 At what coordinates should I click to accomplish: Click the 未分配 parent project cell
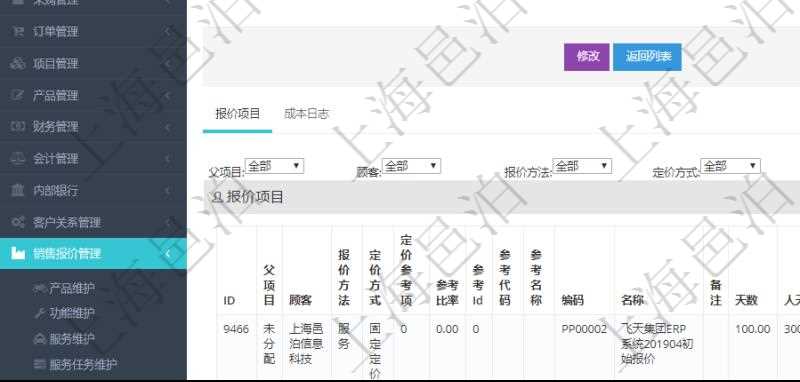269,344
